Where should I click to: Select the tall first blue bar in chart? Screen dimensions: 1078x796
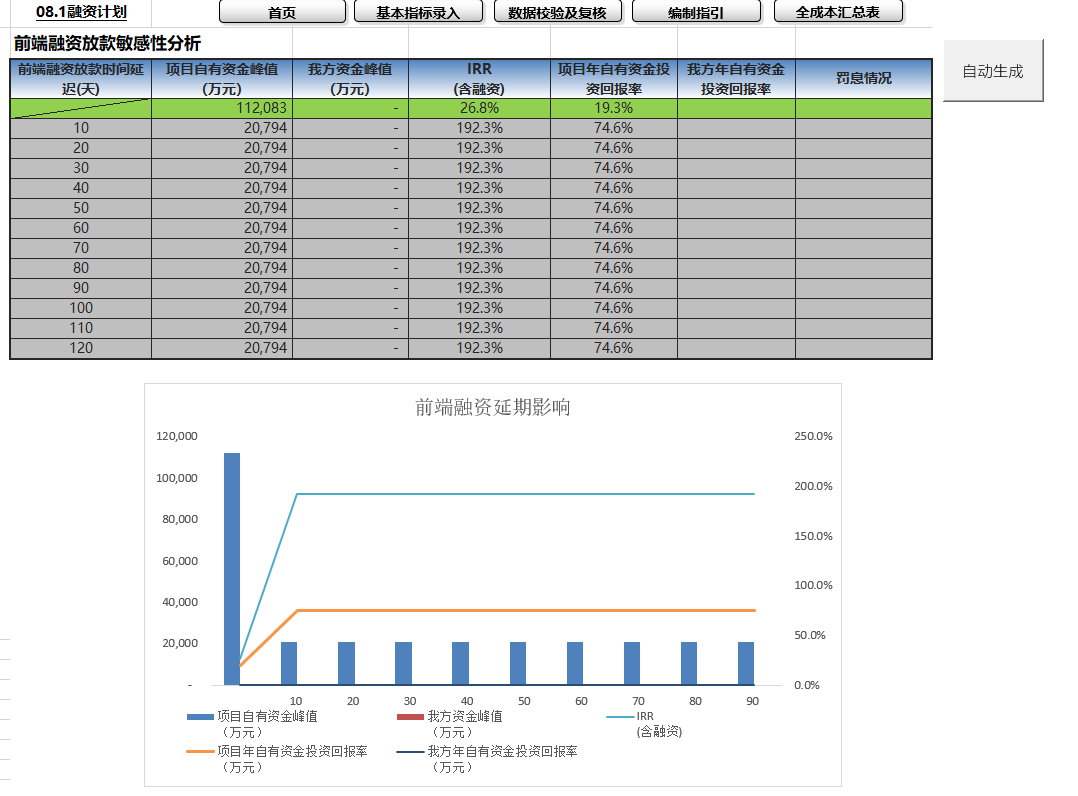(232, 568)
